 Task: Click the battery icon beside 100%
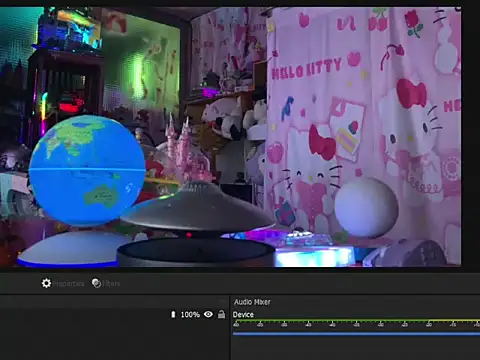click(x=173, y=314)
